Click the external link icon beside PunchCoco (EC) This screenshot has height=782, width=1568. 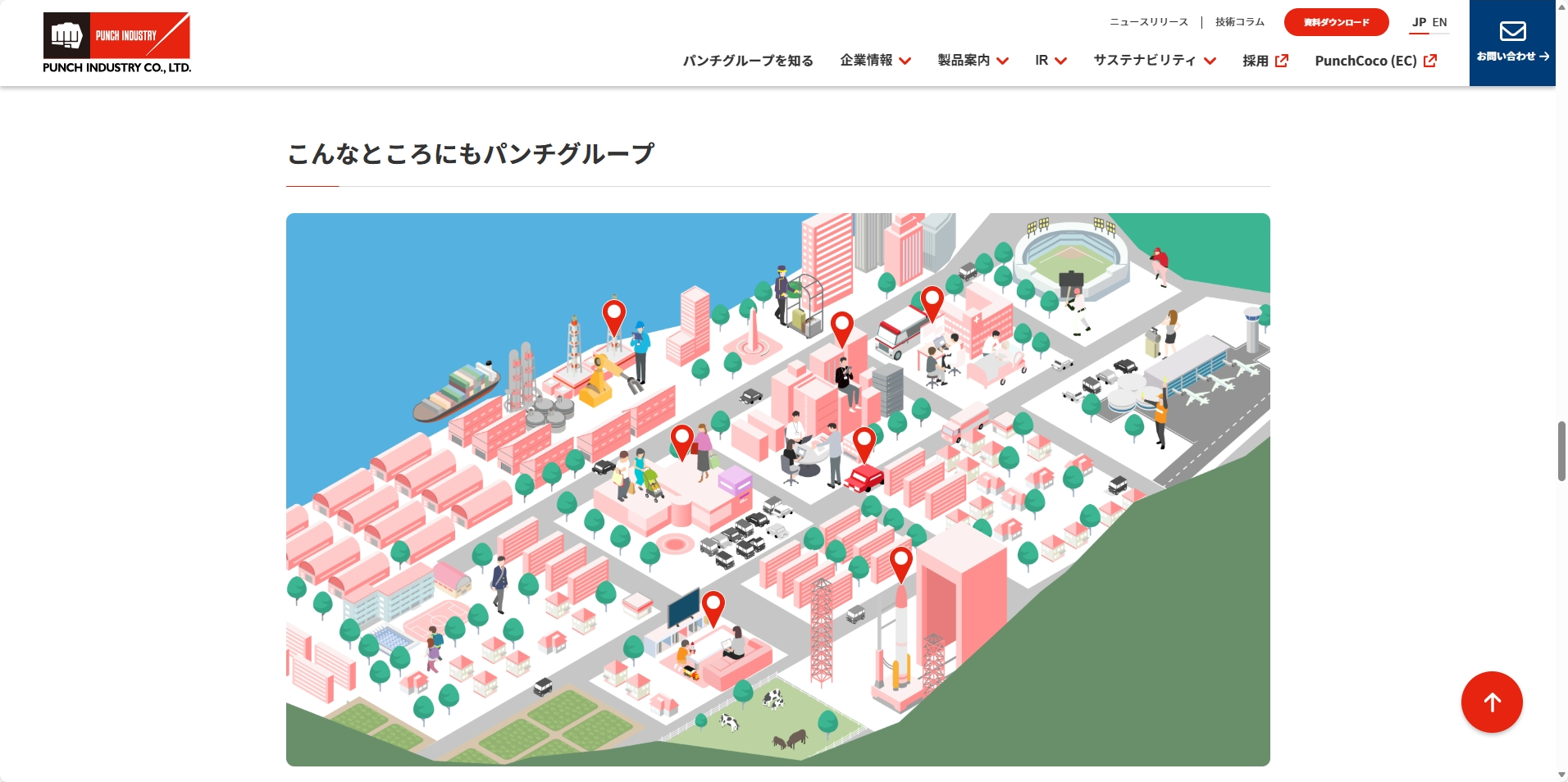[1429, 61]
